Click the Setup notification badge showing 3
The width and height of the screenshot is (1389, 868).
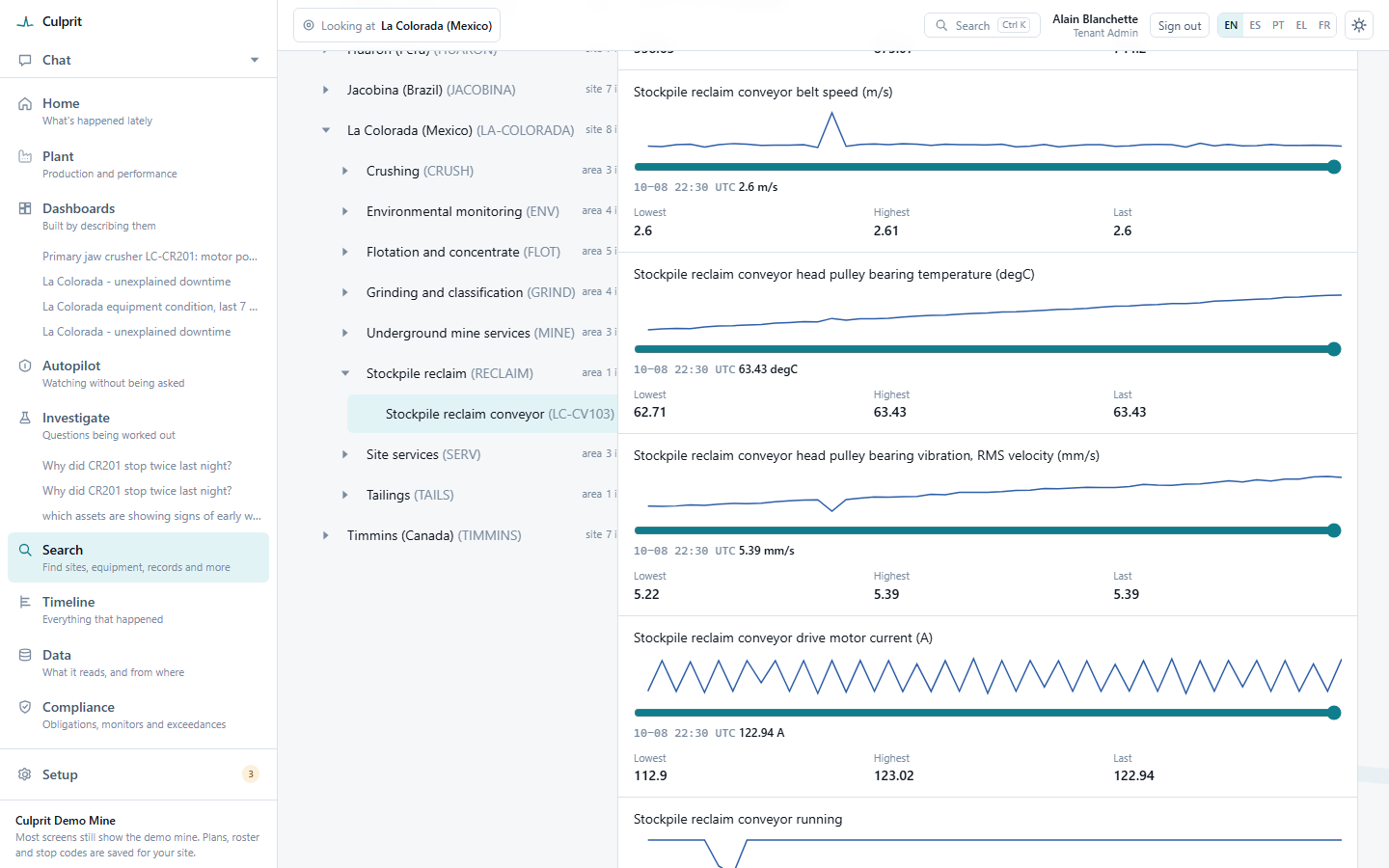(251, 774)
